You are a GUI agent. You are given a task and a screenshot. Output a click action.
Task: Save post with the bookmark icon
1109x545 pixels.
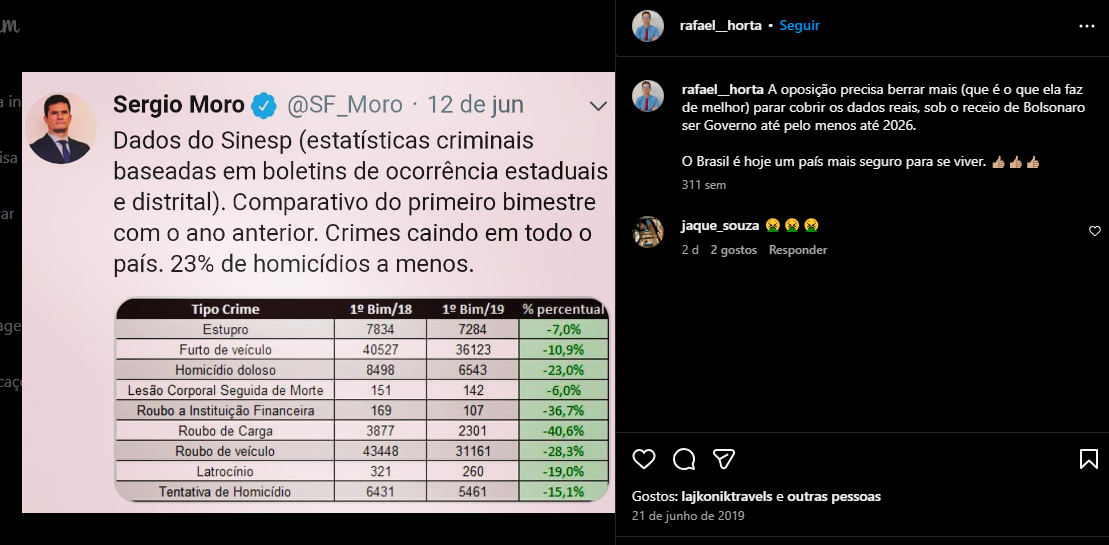pos(1088,459)
